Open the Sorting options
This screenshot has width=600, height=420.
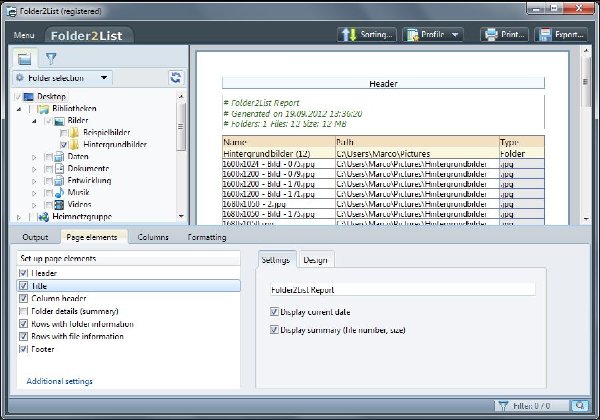tap(367, 34)
